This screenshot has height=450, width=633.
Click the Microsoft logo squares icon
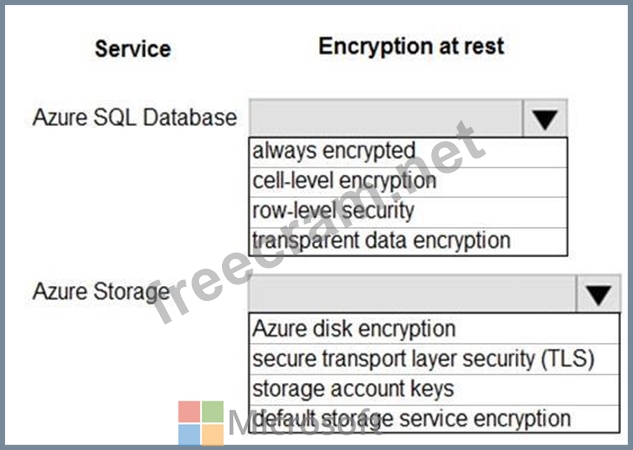click(201, 423)
